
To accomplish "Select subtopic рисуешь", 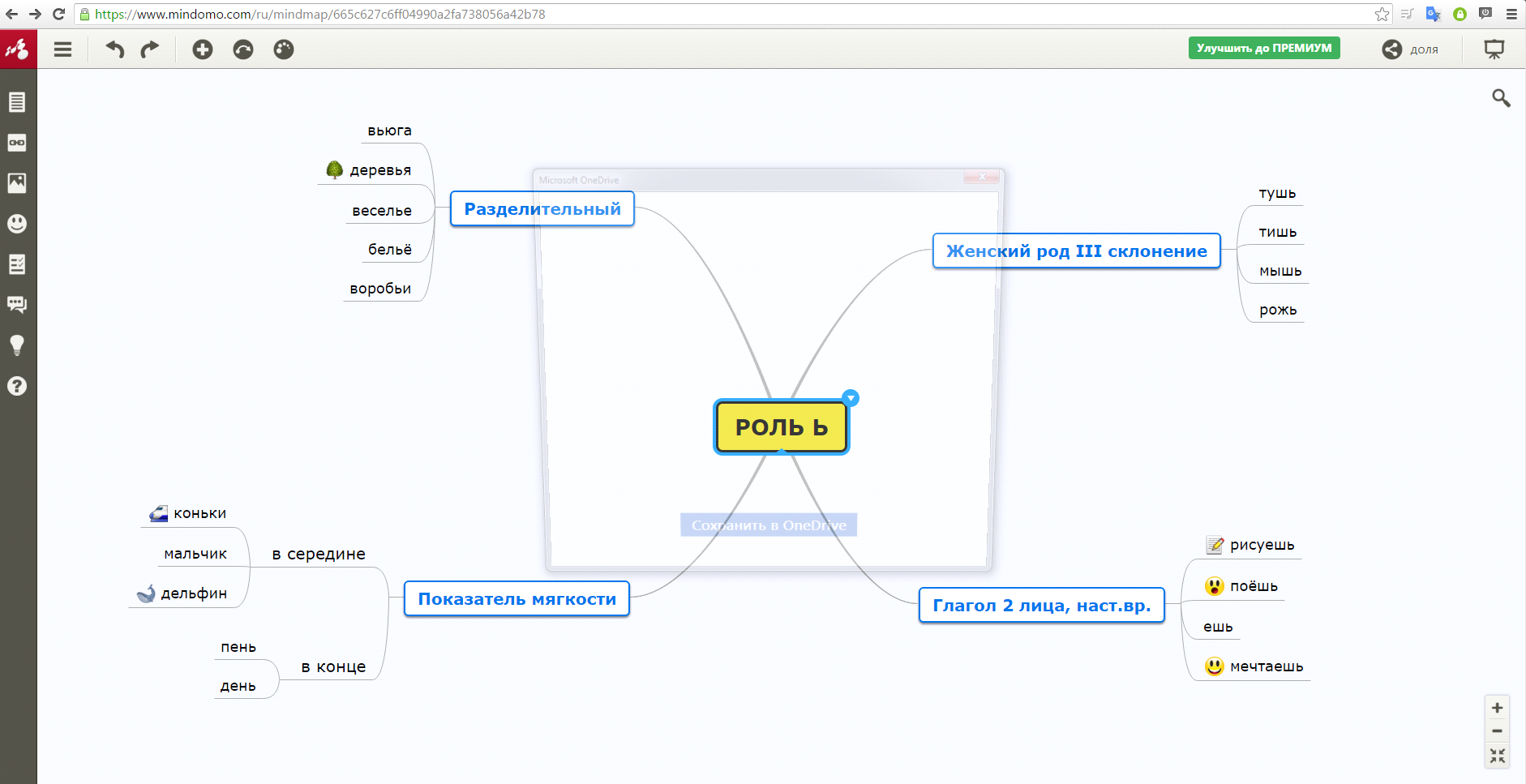I will tap(1262, 546).
